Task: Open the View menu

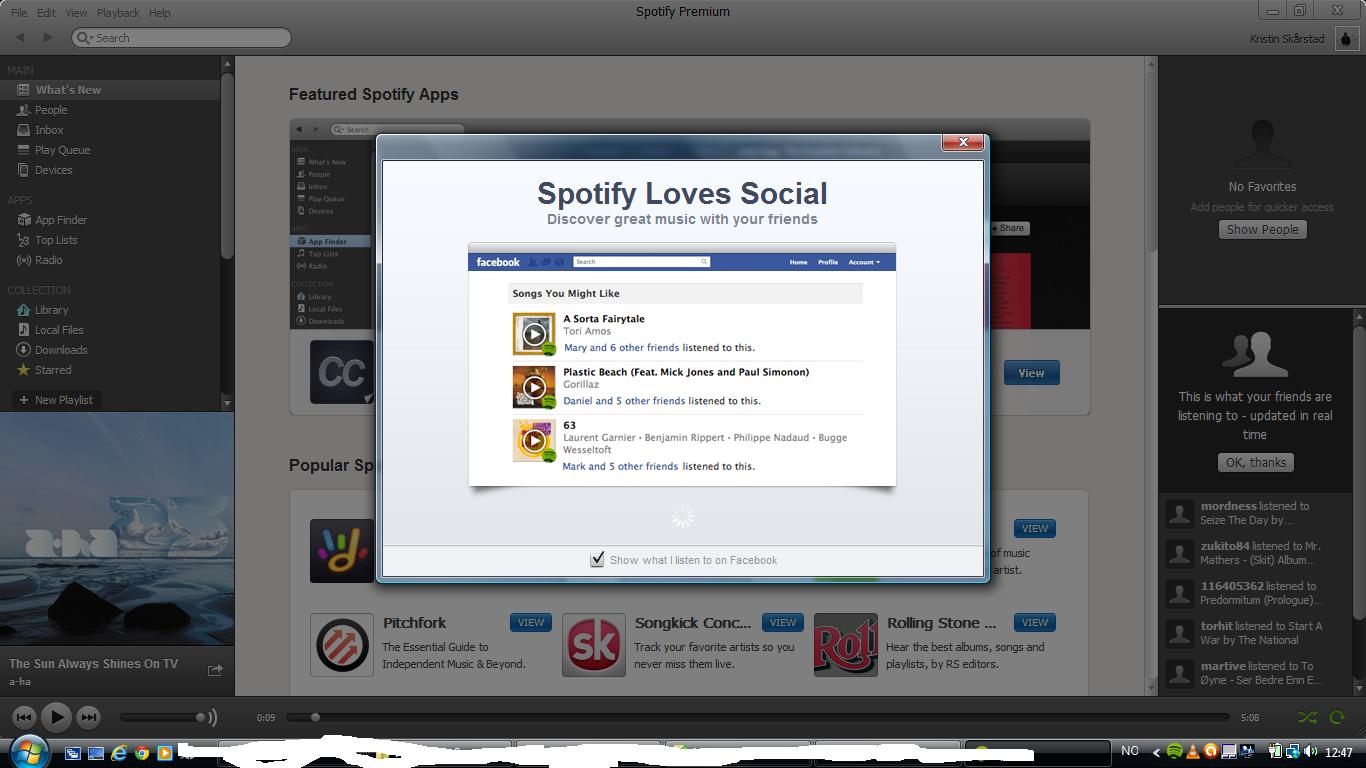Action: (76, 13)
